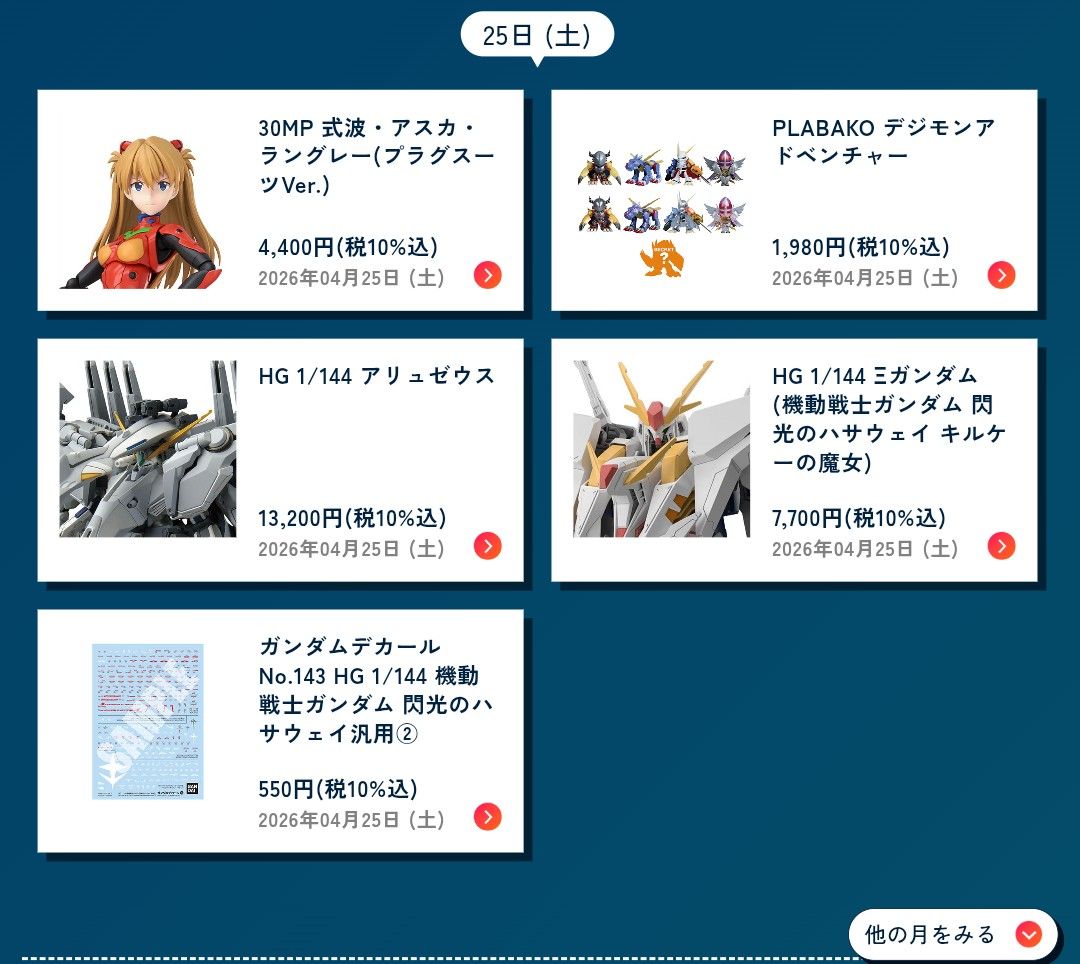Click red arrow on HG アリュゼウス card
This screenshot has width=1080, height=964.
[488, 546]
